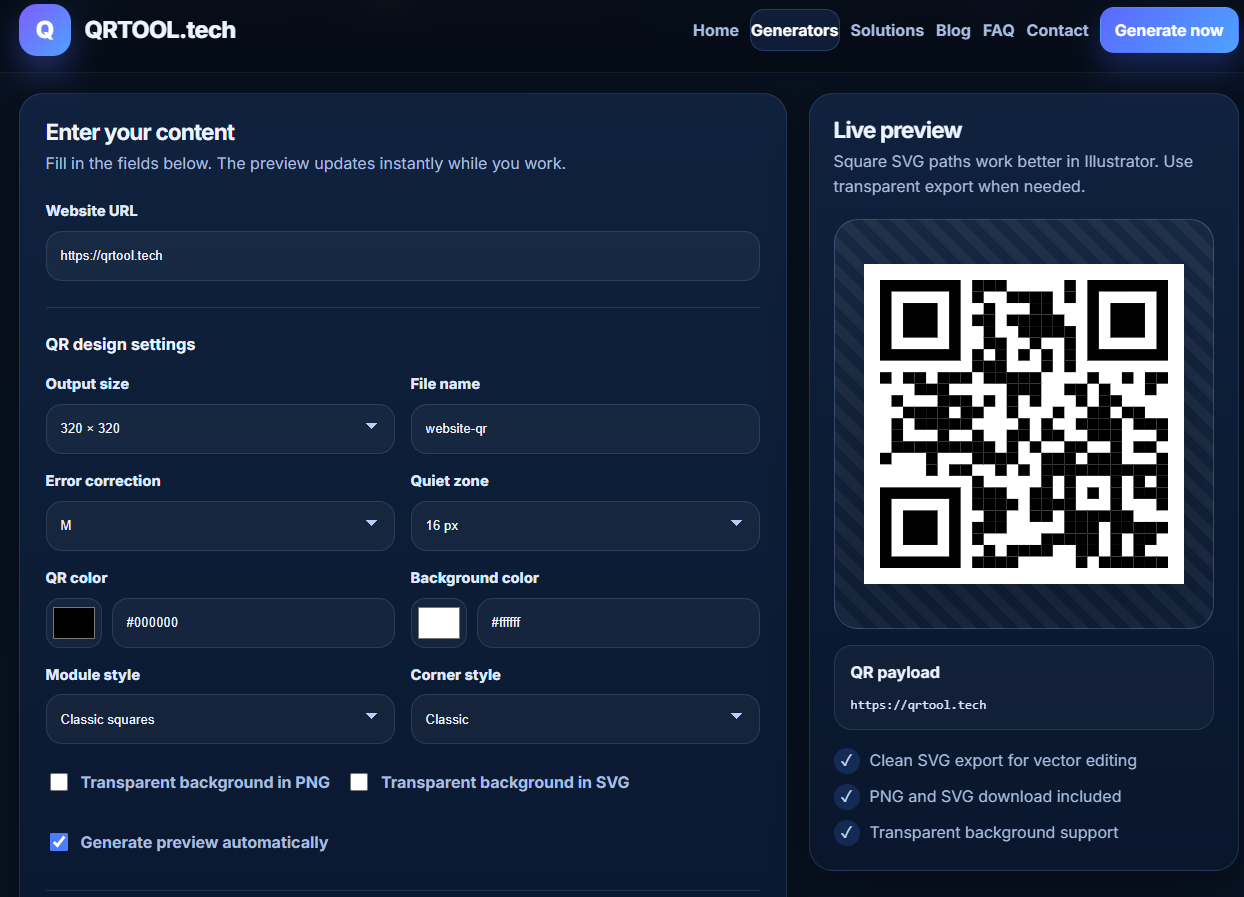Open the FAQ nav link
This screenshot has width=1244, height=897.
(999, 30)
